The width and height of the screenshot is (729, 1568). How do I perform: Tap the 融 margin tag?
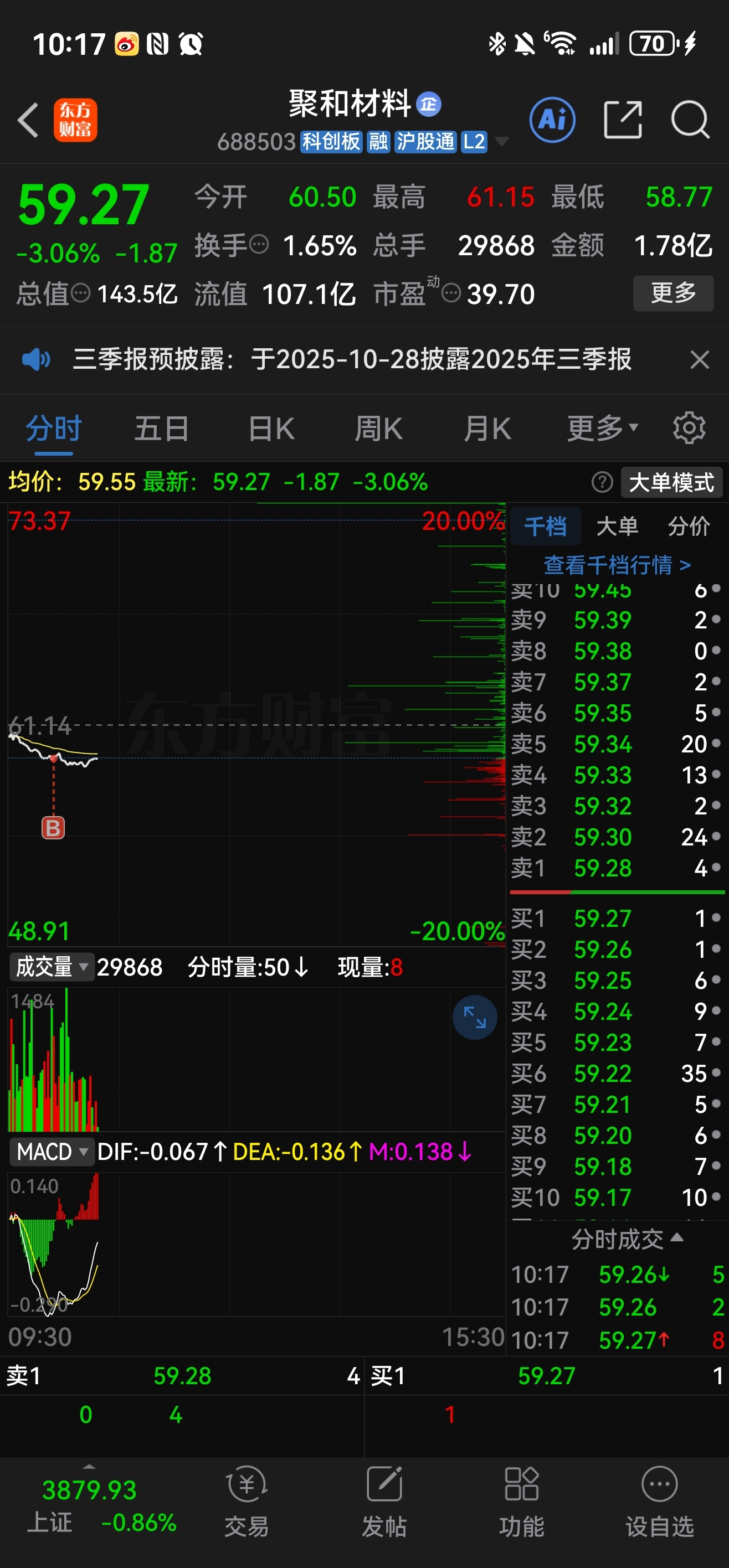378,142
